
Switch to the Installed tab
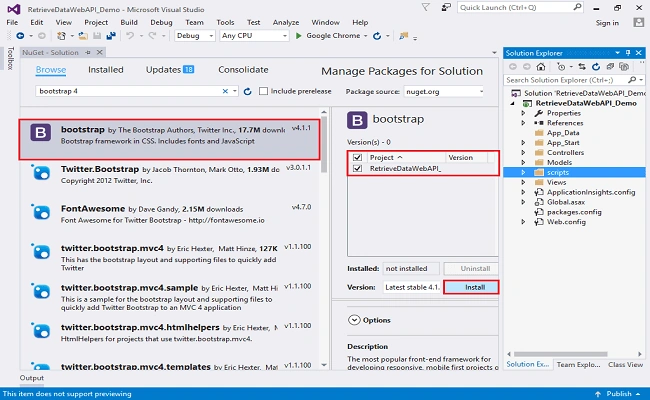pos(106,70)
